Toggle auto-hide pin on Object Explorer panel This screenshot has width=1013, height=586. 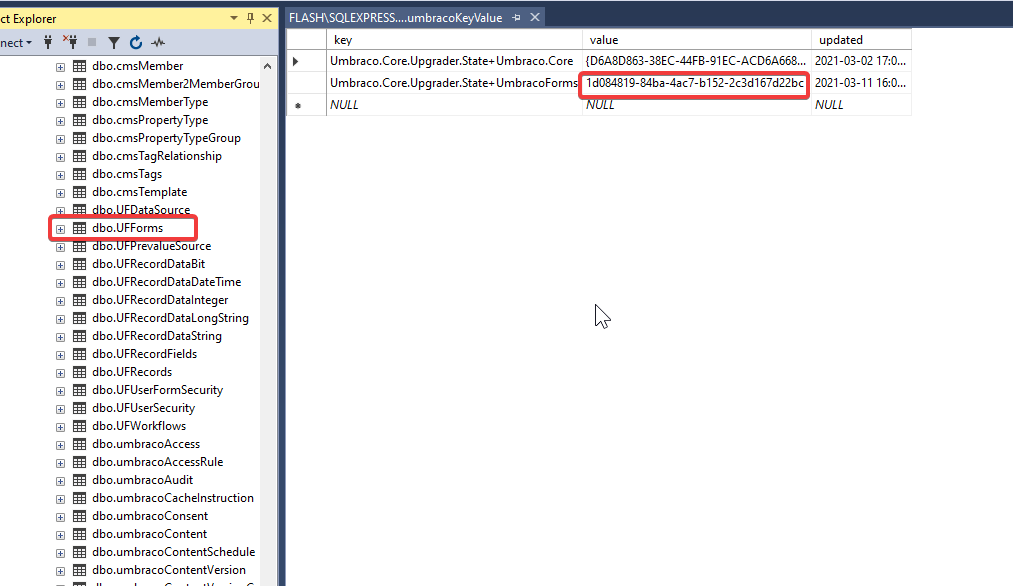(249, 17)
